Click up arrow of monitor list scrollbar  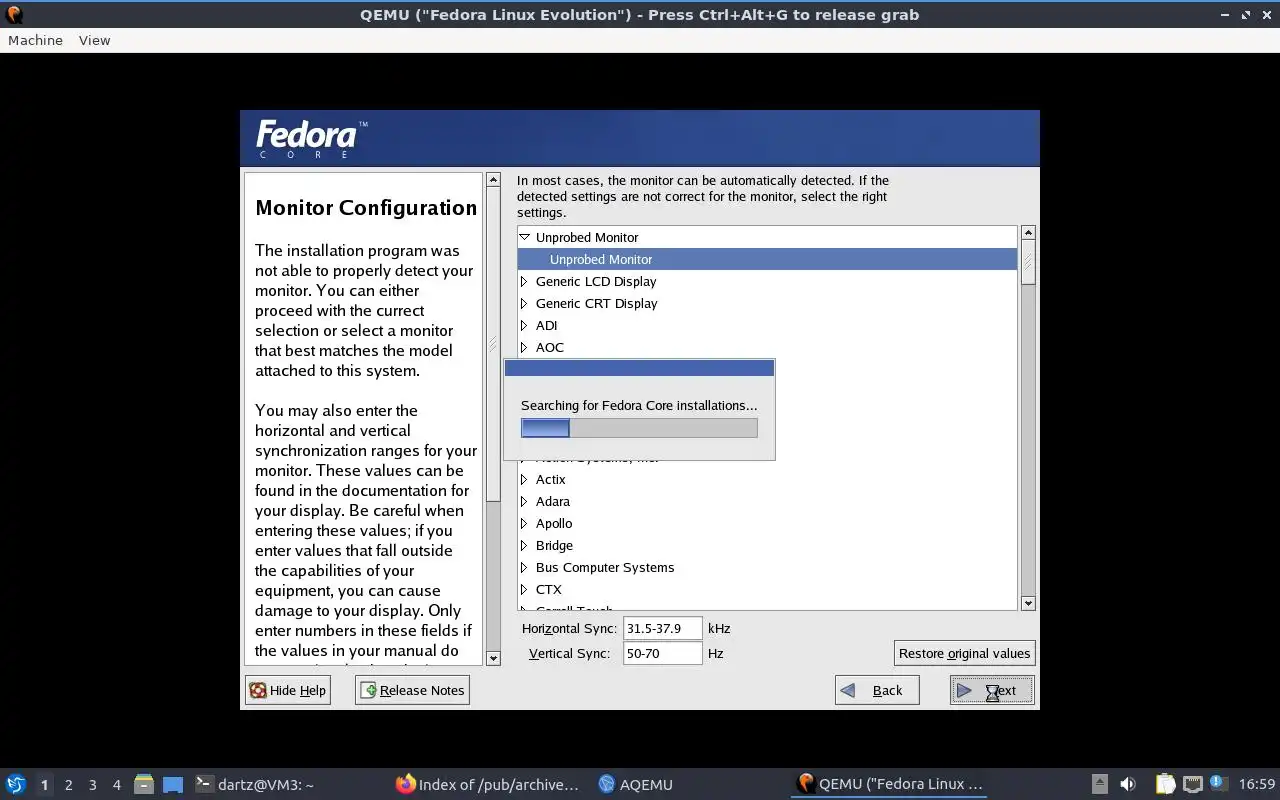[x=1028, y=232]
